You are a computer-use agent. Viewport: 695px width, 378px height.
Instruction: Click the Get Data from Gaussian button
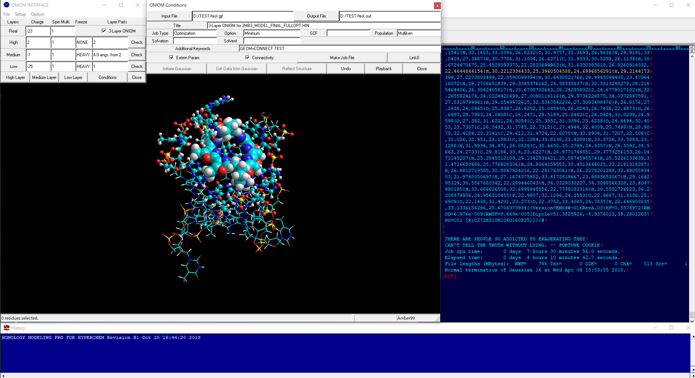[x=236, y=69]
